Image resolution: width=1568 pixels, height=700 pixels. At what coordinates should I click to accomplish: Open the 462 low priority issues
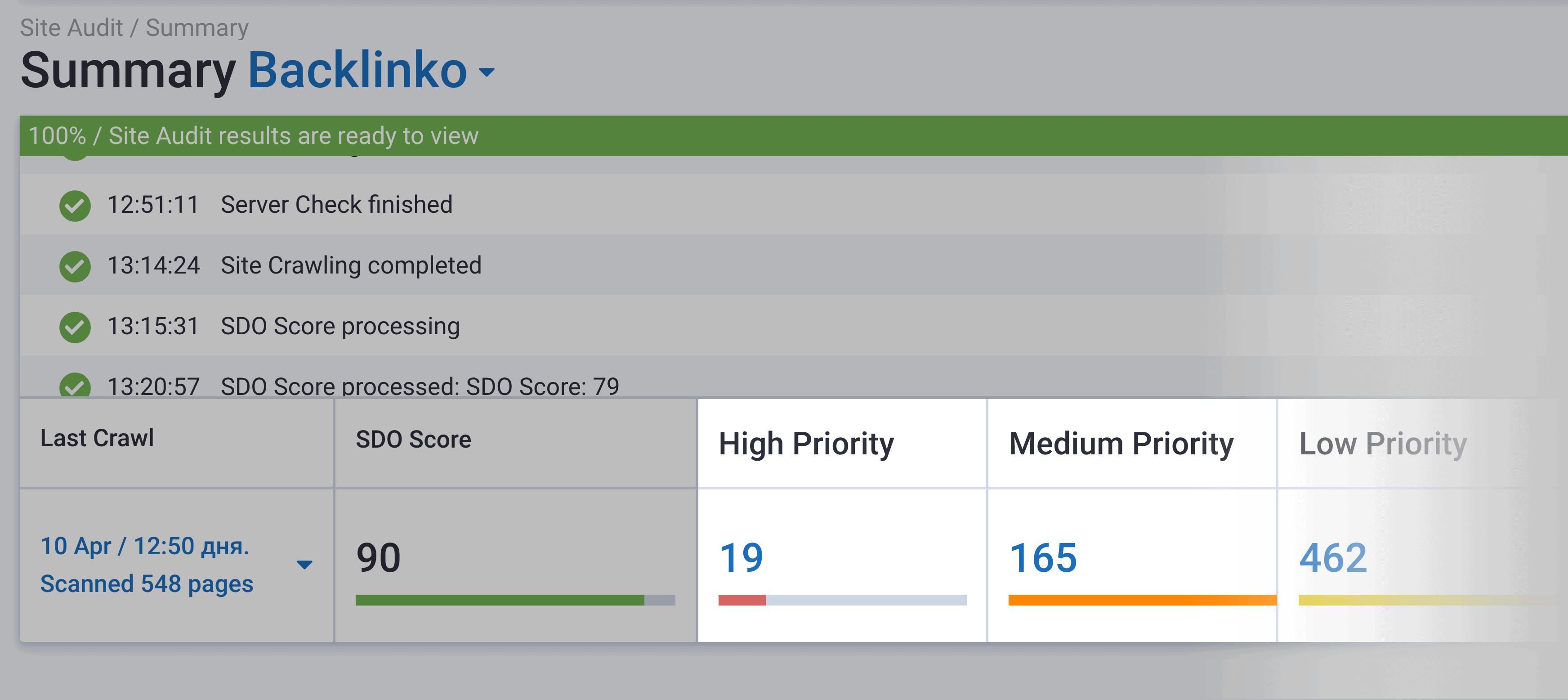1333,558
